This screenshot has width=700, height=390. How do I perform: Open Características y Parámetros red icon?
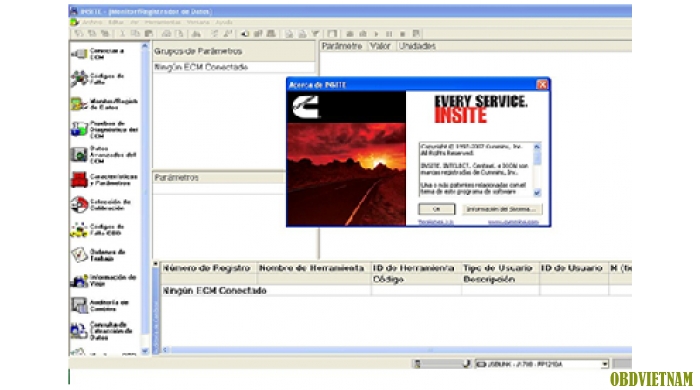tap(79, 180)
